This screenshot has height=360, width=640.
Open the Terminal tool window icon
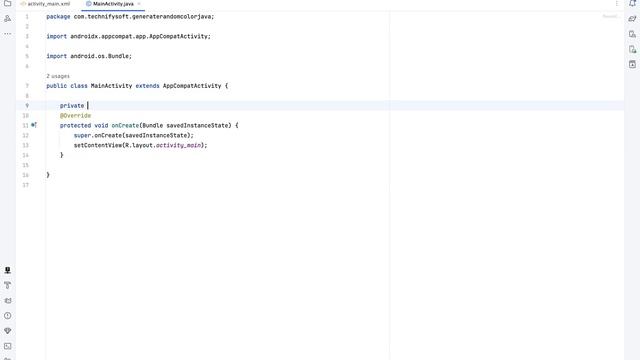tap(7, 346)
